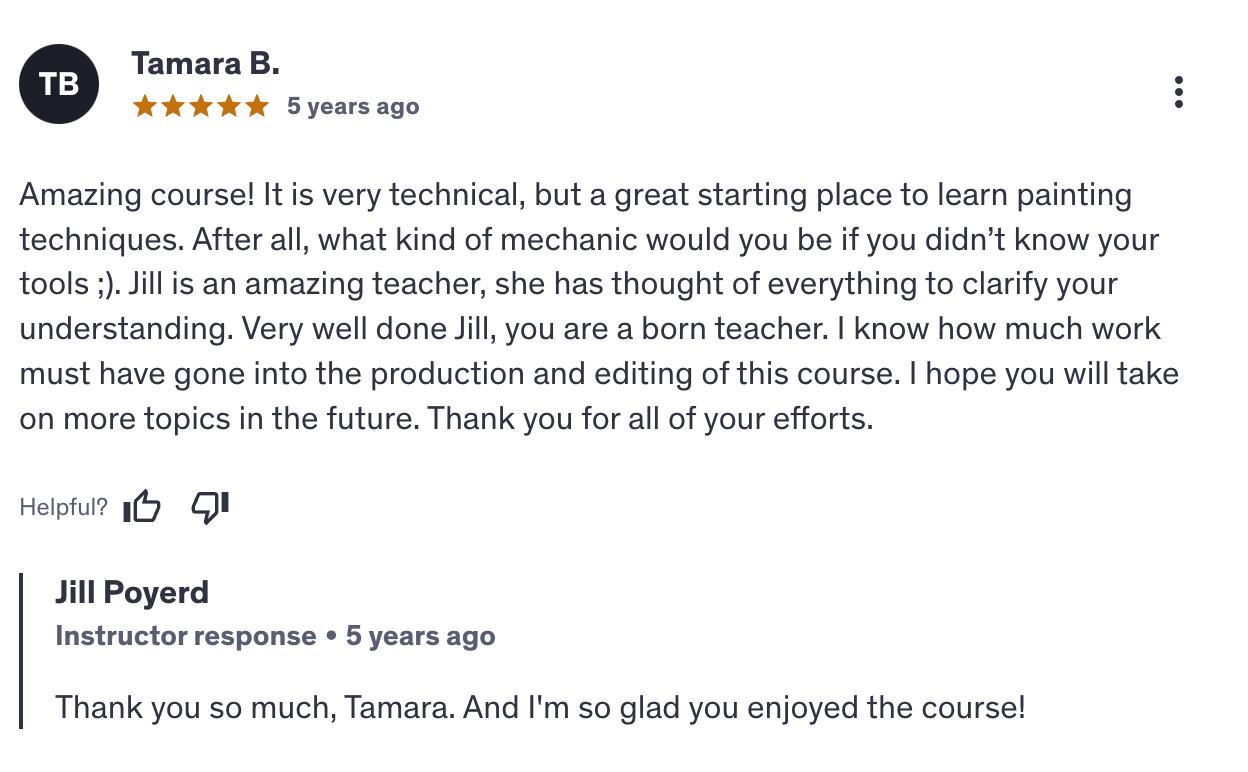Screen dimensions: 1248x772
Task: Click the fourth rating star
Action: click(229, 106)
